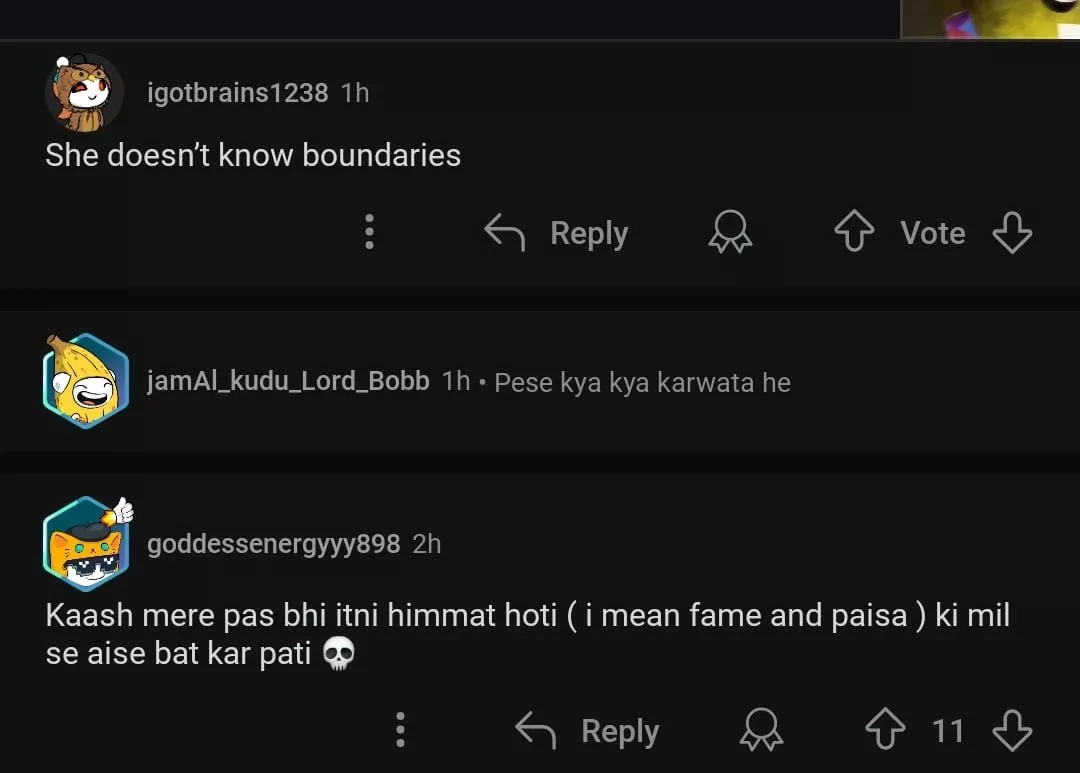Tap goddessenergyyy898's cat avatar
The height and width of the screenshot is (773, 1080).
(87, 544)
